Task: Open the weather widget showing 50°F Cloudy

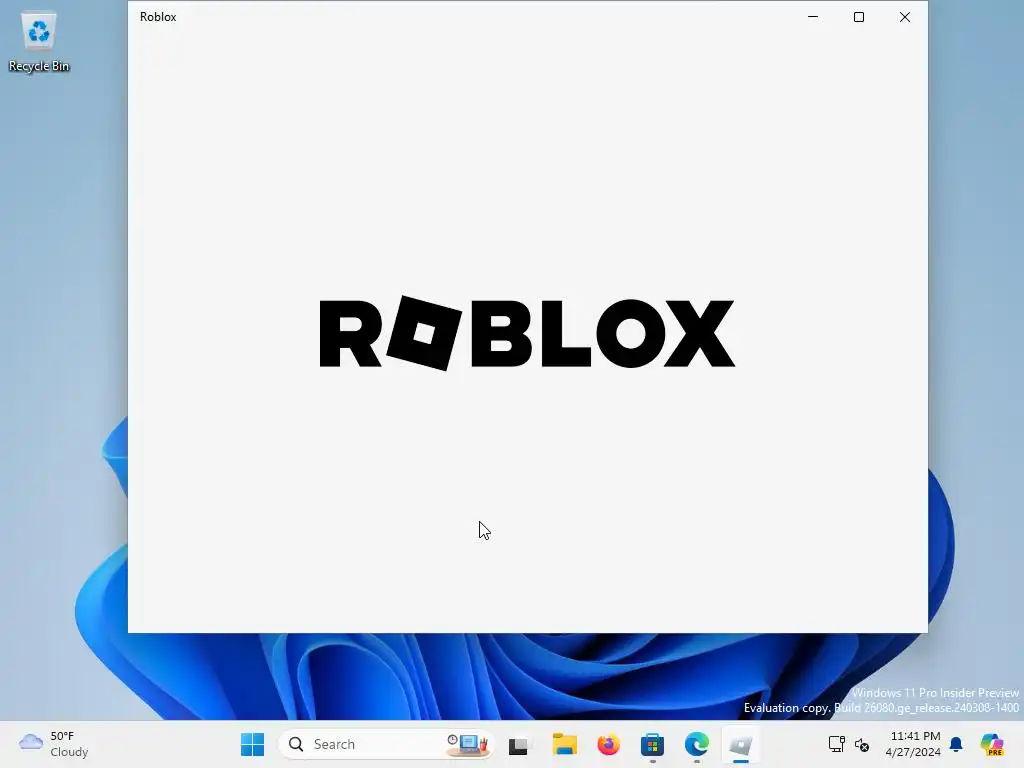Action: (54, 744)
